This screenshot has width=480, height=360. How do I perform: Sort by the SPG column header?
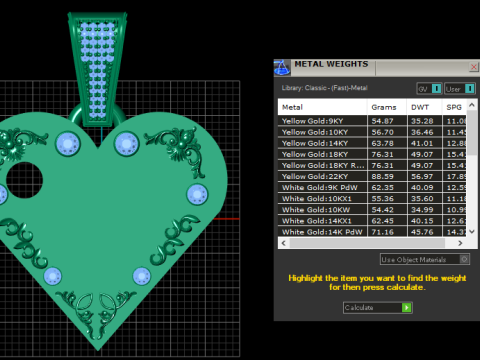pyautogui.click(x=454, y=107)
